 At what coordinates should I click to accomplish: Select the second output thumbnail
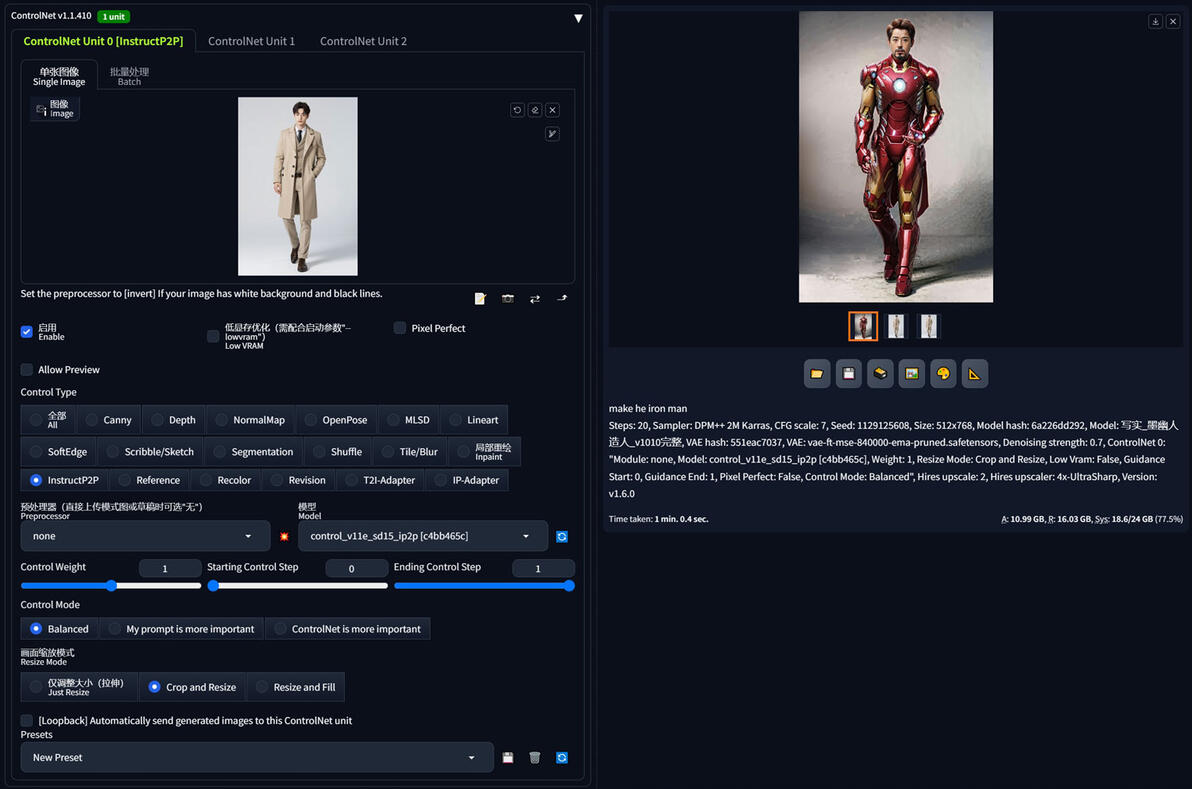coord(896,326)
